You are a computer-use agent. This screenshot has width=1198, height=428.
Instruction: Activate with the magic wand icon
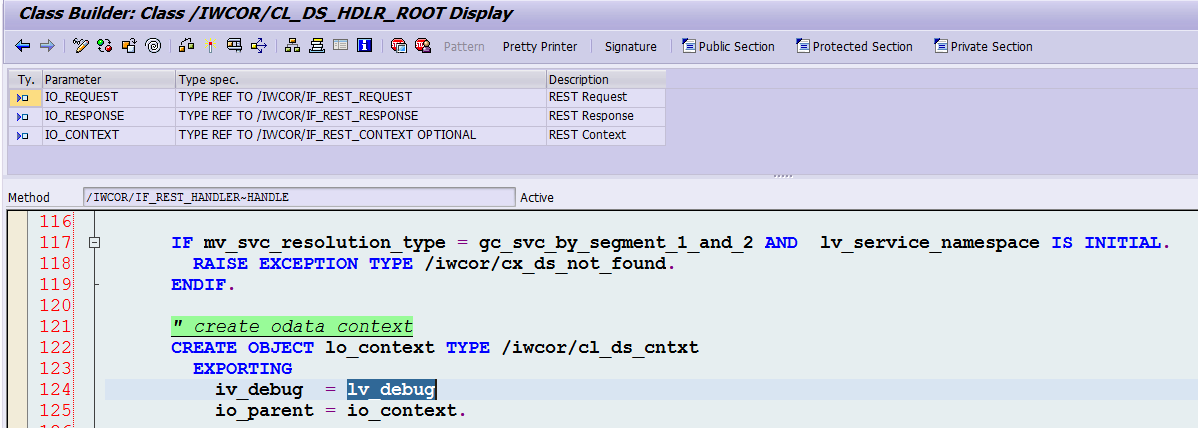click(x=210, y=46)
